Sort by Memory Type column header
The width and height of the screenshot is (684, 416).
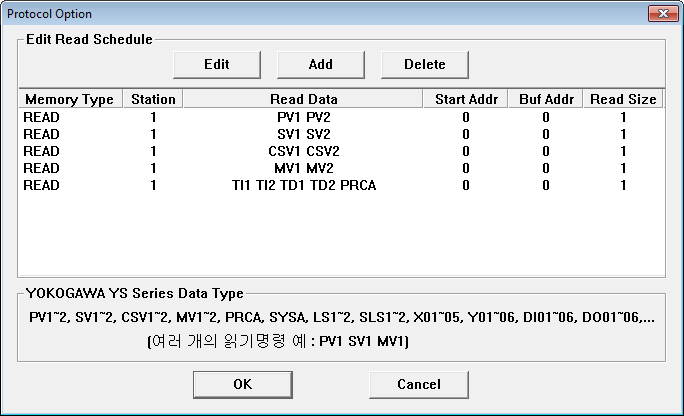(69, 99)
